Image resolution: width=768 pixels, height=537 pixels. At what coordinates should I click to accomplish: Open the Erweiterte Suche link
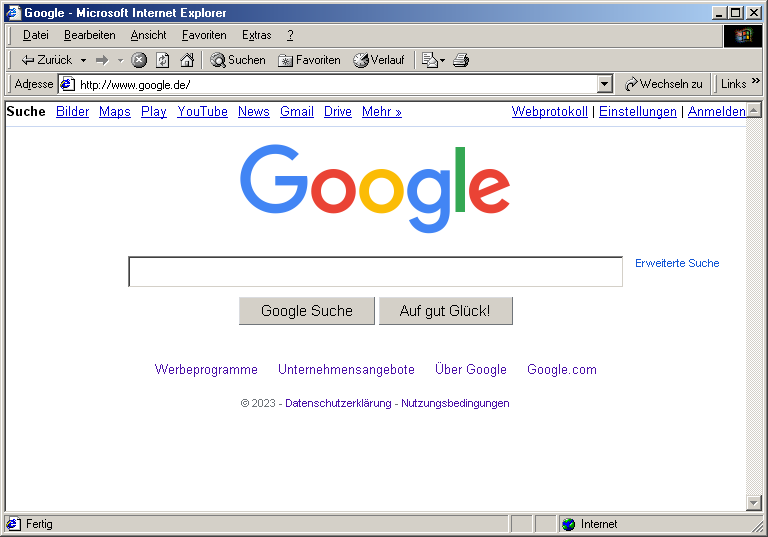[x=677, y=263]
